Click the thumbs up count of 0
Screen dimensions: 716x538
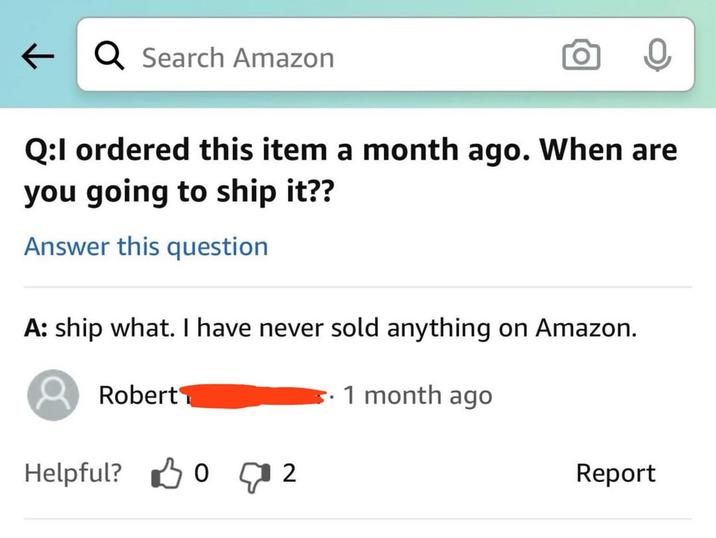click(x=201, y=473)
